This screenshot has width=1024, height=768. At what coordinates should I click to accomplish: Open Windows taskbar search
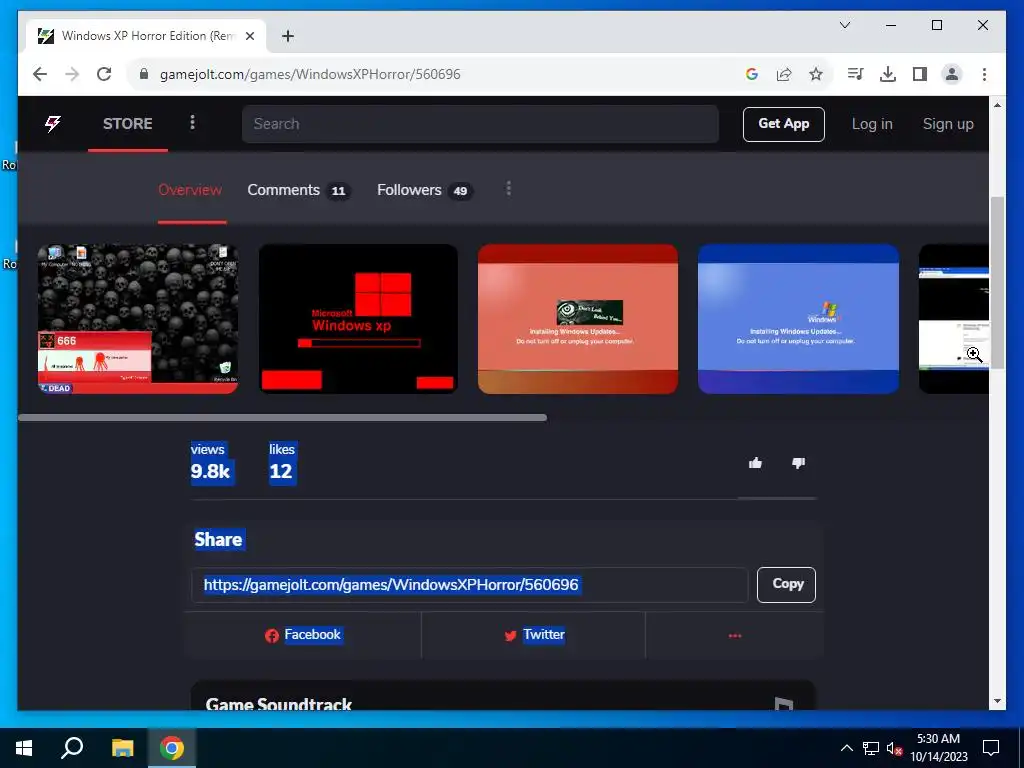point(72,747)
